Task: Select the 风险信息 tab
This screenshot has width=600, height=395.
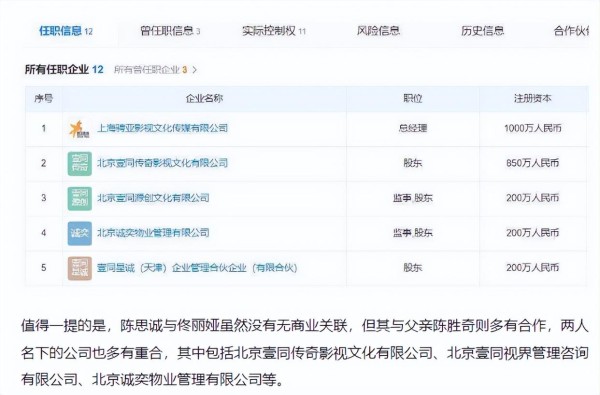Action: point(378,31)
